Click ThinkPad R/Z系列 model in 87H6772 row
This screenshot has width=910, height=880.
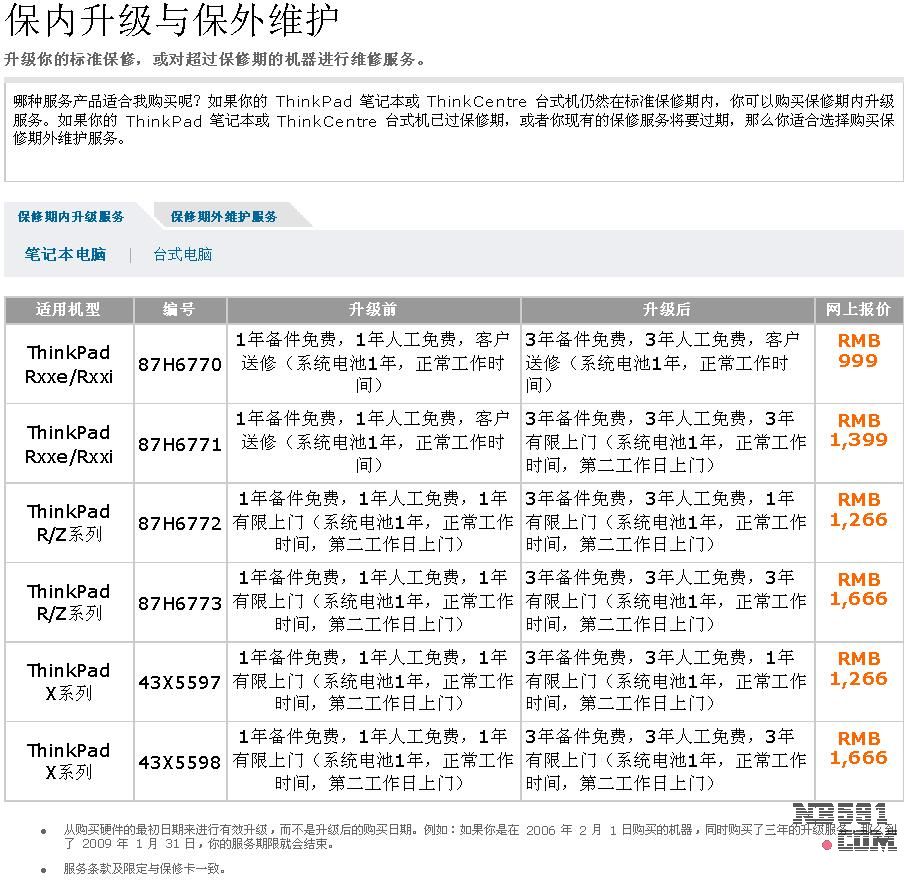pyautogui.click(x=68, y=523)
